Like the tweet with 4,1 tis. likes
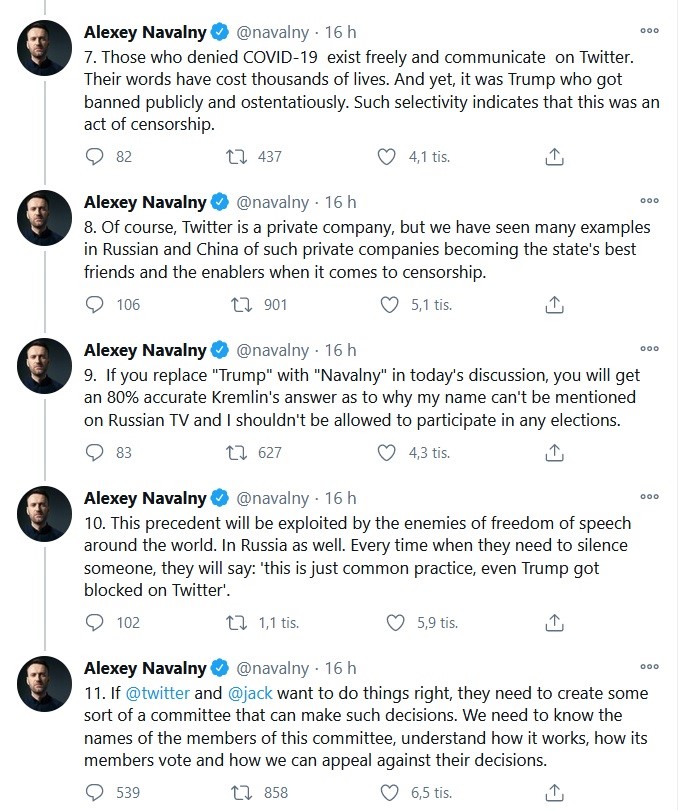Viewport: 685px width, 810px height. pyautogui.click(x=387, y=156)
